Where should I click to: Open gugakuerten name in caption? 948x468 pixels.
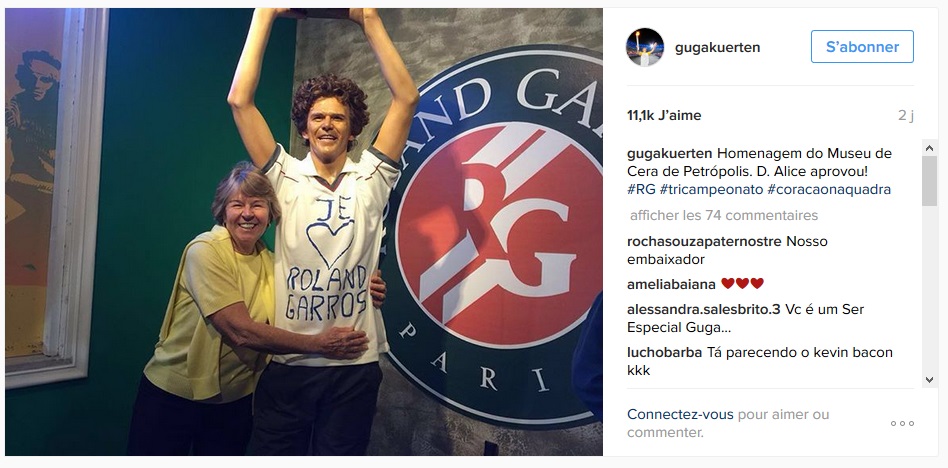pyautogui.click(x=670, y=153)
